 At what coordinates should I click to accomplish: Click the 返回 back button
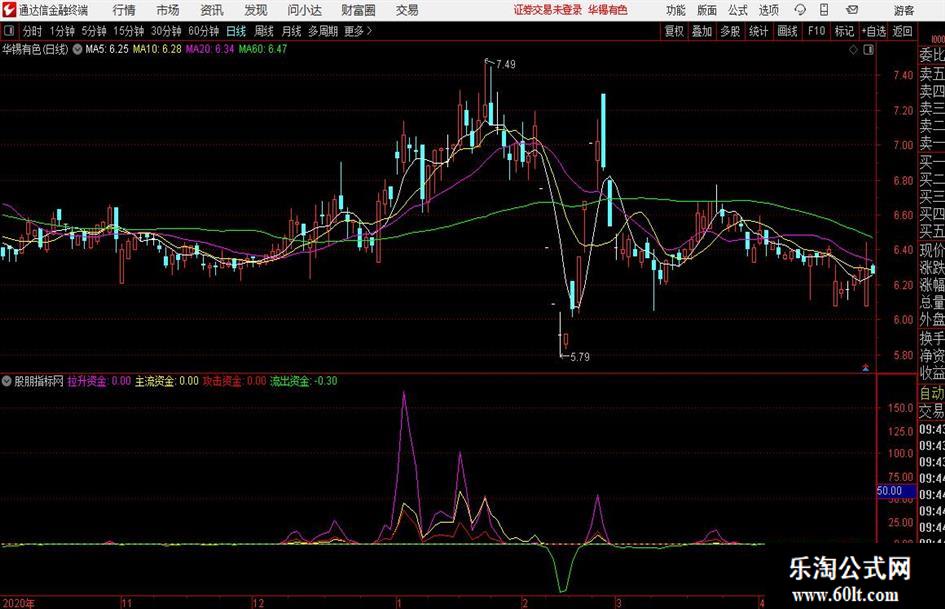coord(902,31)
